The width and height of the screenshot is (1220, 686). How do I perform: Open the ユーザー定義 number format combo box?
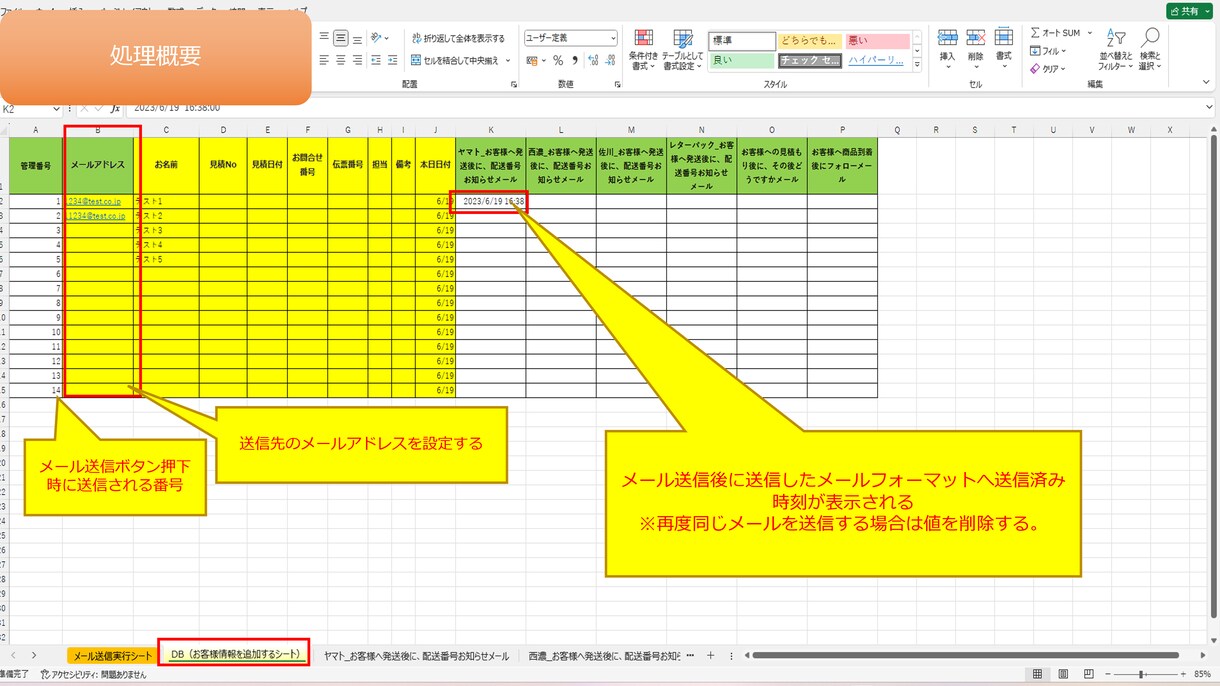coord(571,38)
